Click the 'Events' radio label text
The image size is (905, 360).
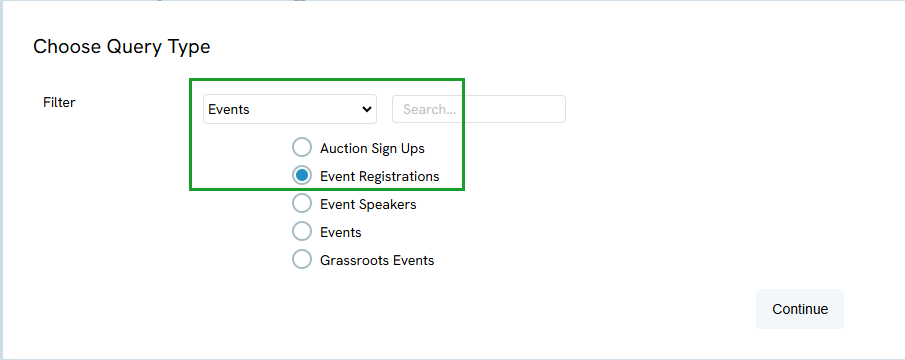pyautogui.click(x=341, y=232)
